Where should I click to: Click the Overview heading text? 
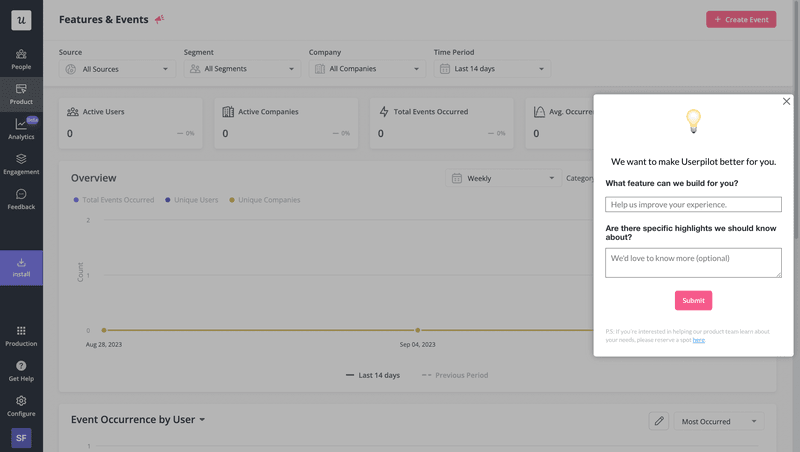point(93,178)
